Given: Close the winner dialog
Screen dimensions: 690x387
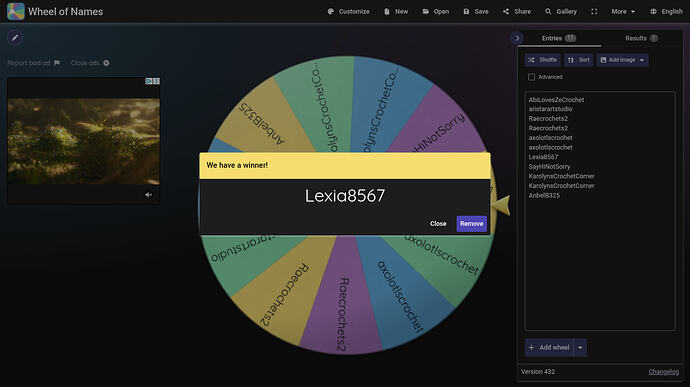Looking at the screenshot, I should tap(438, 224).
